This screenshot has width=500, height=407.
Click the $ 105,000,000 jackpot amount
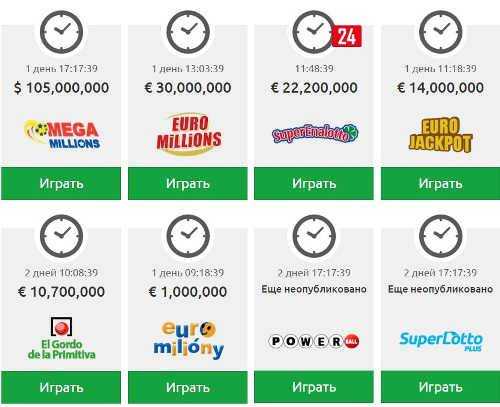pos(61,88)
